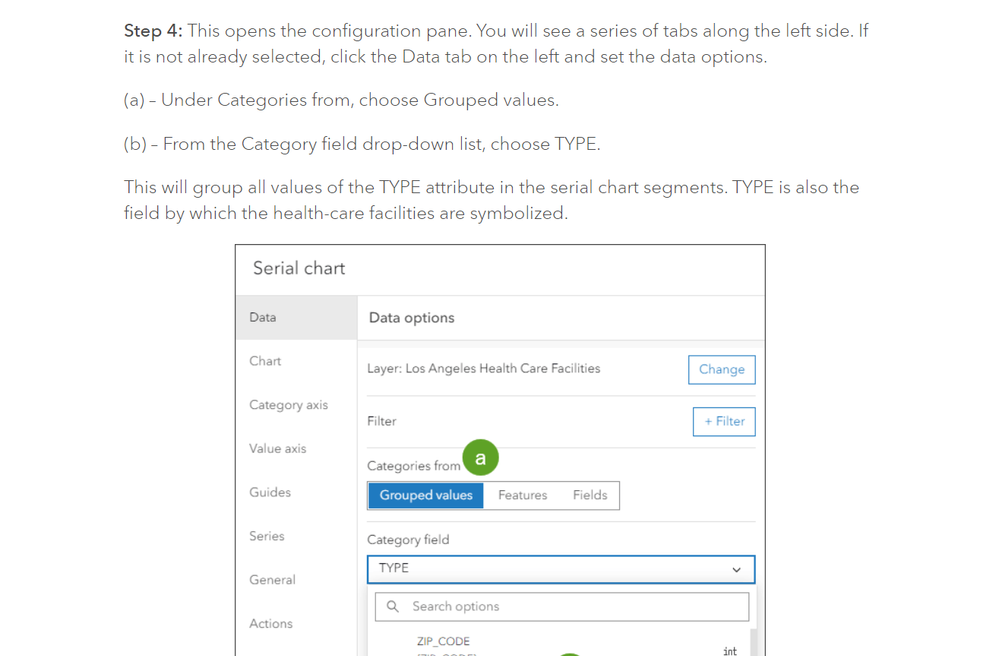
Task: Switch to the General tab
Action: 272,580
